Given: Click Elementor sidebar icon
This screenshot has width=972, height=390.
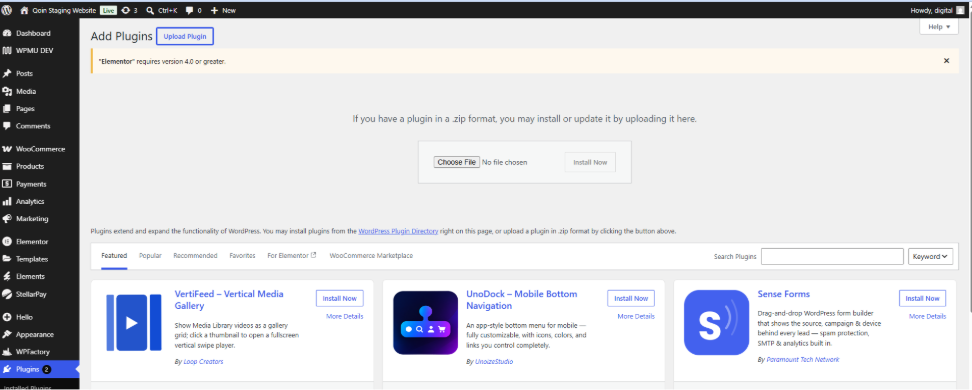Looking at the screenshot, I should click(7, 242).
